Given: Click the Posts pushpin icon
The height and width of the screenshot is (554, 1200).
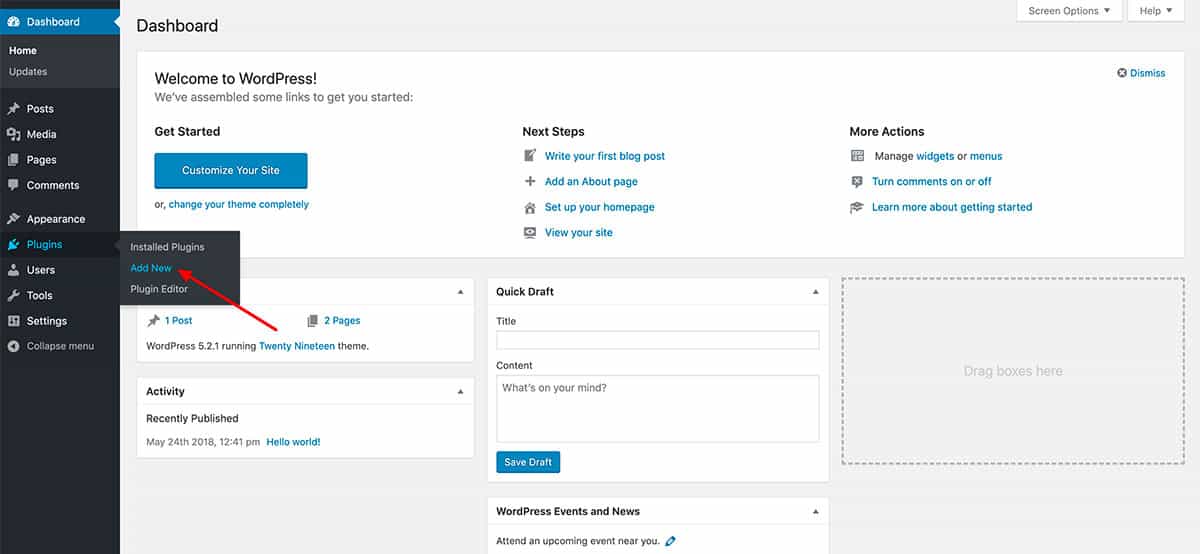Looking at the screenshot, I should (13, 109).
